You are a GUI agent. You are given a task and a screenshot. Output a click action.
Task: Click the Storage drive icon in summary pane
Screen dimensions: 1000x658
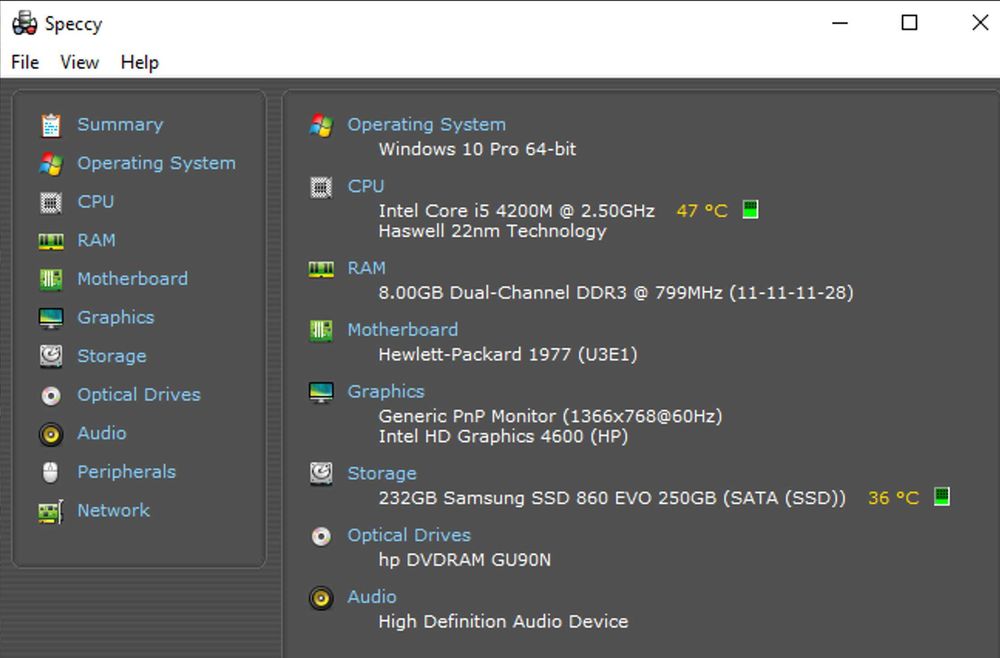pos(321,474)
